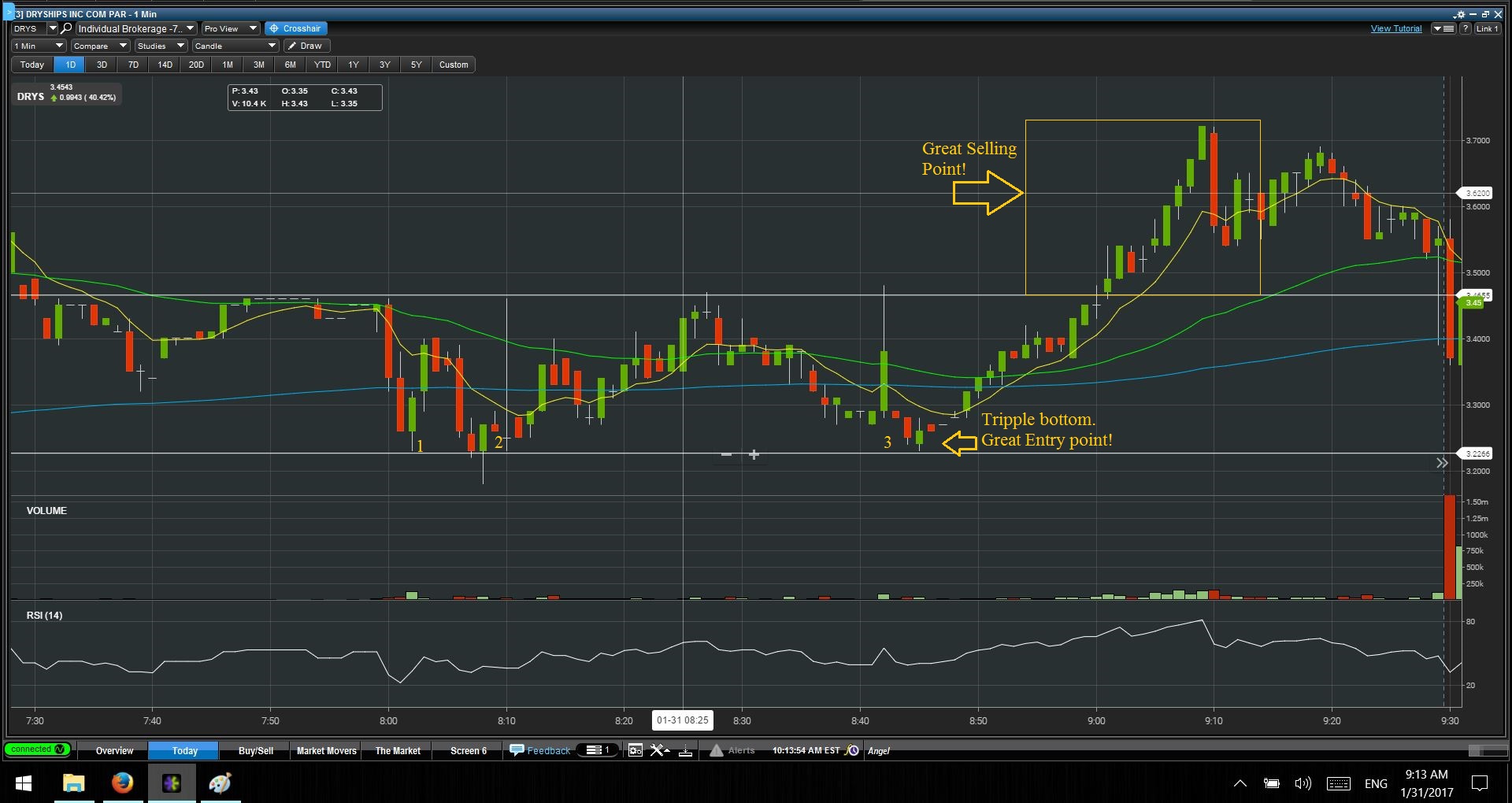Open the 1 Min interval dropdown
Screen dimensions: 1512x803
[39, 46]
